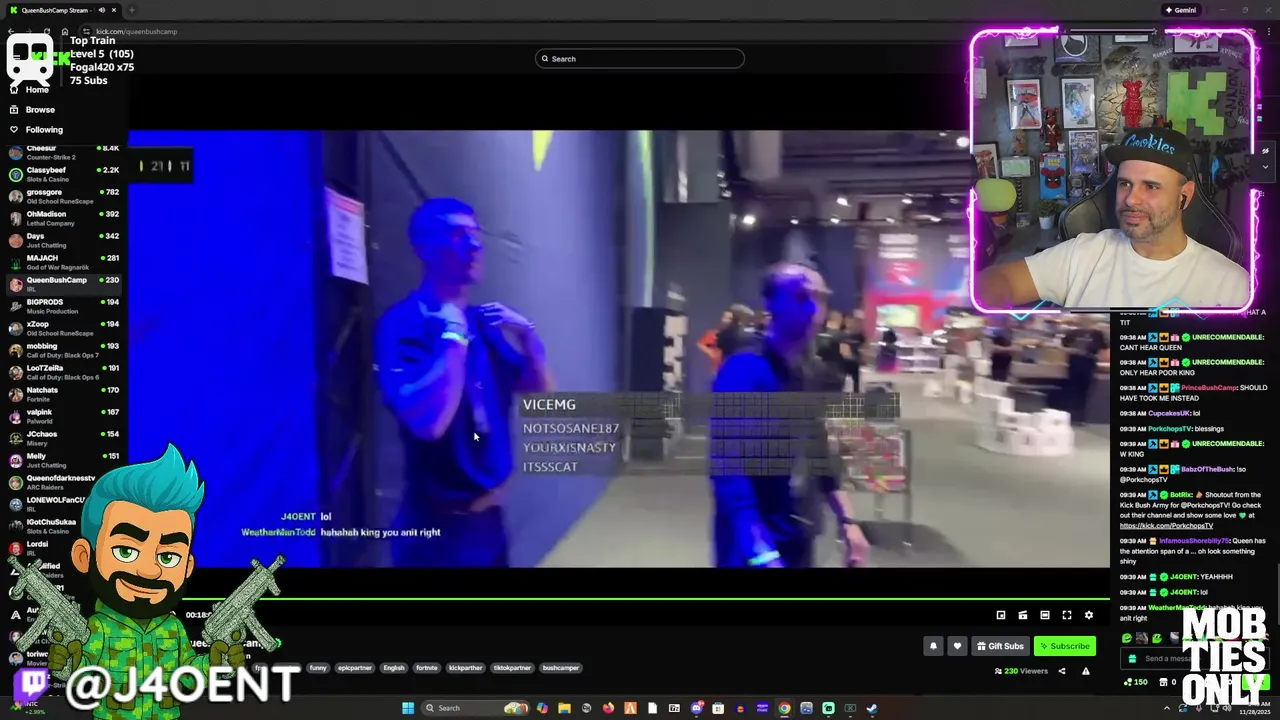Open channel points balance showing 150
This screenshot has height=720, width=1280.
click(x=1134, y=682)
